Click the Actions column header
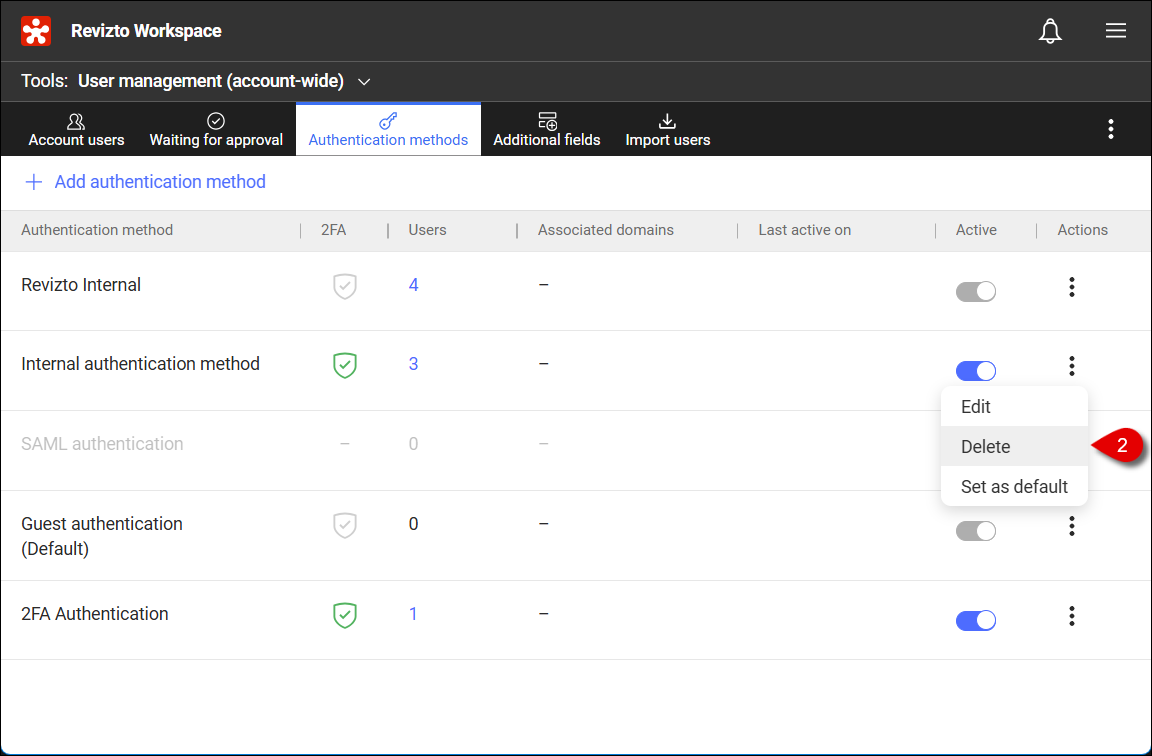This screenshot has height=756, width=1152. 1082,230
